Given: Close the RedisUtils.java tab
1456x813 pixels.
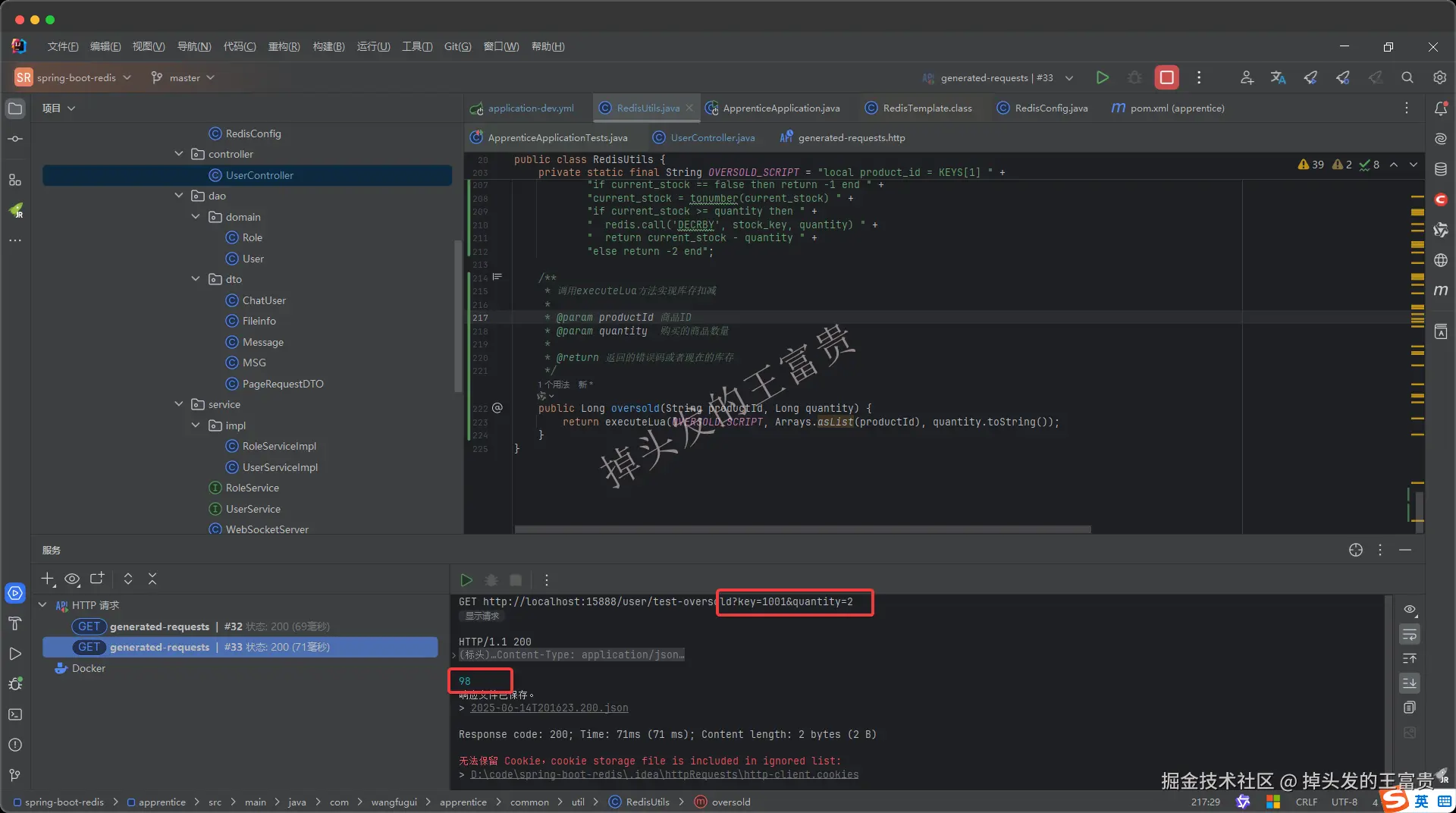Looking at the screenshot, I should [x=689, y=108].
